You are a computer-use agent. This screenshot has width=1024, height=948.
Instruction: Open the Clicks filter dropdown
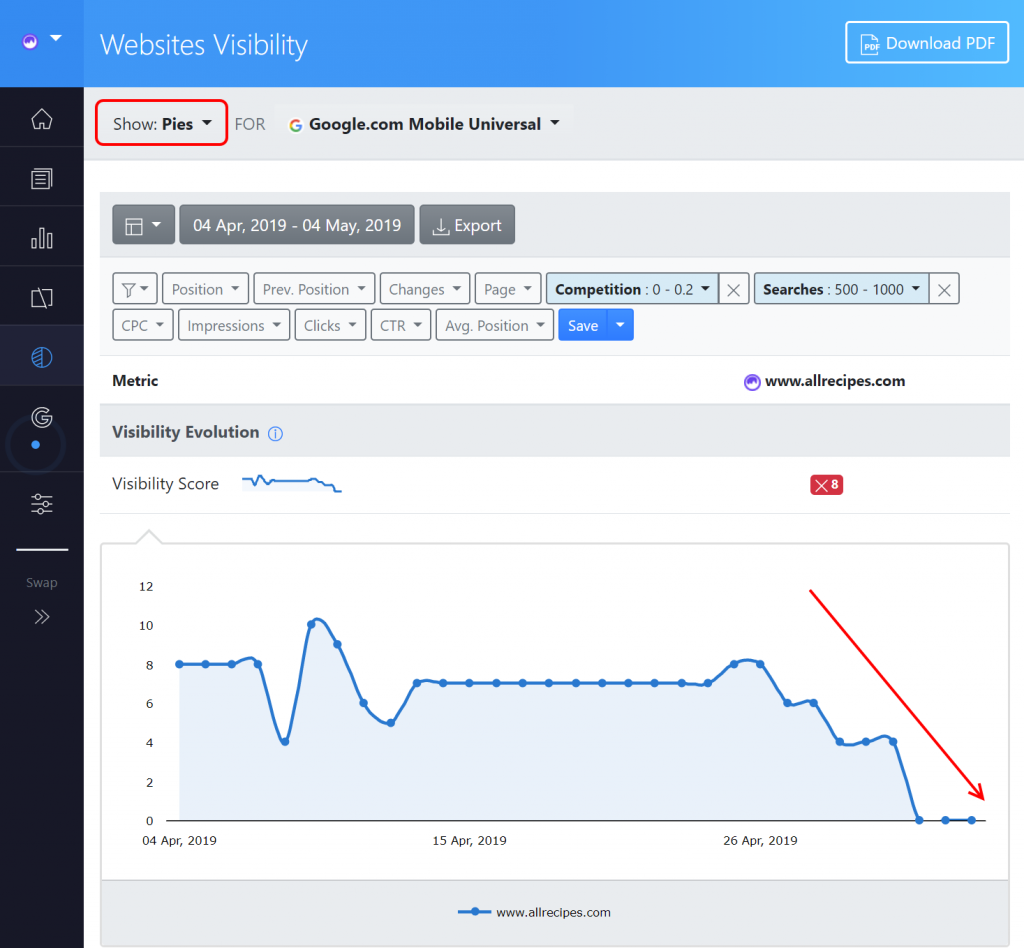330,325
